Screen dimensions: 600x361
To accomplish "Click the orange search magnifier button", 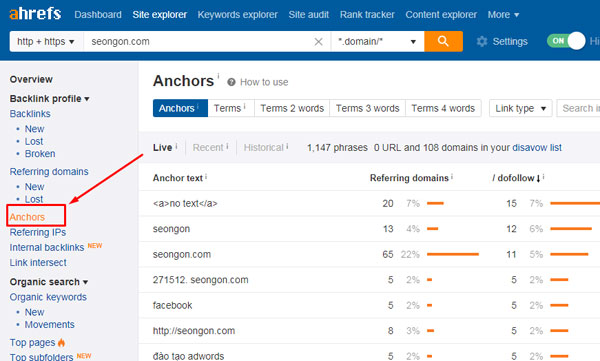I will coord(443,41).
